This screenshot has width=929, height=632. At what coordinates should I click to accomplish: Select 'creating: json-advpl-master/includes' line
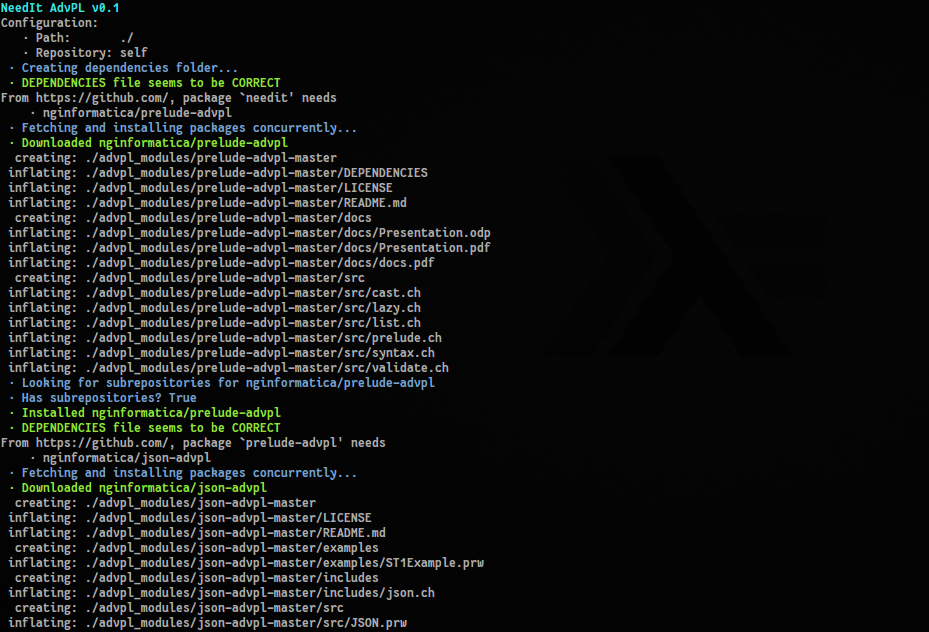pyautogui.click(x=197, y=578)
